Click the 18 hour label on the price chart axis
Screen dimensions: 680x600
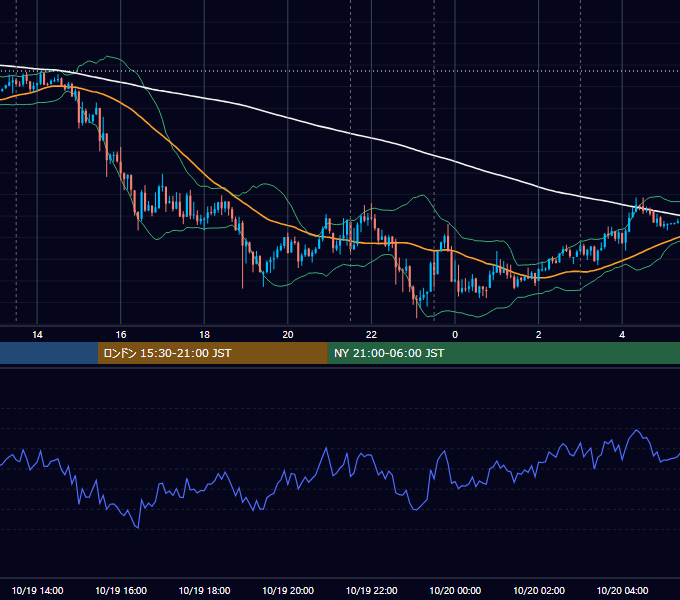click(204, 335)
